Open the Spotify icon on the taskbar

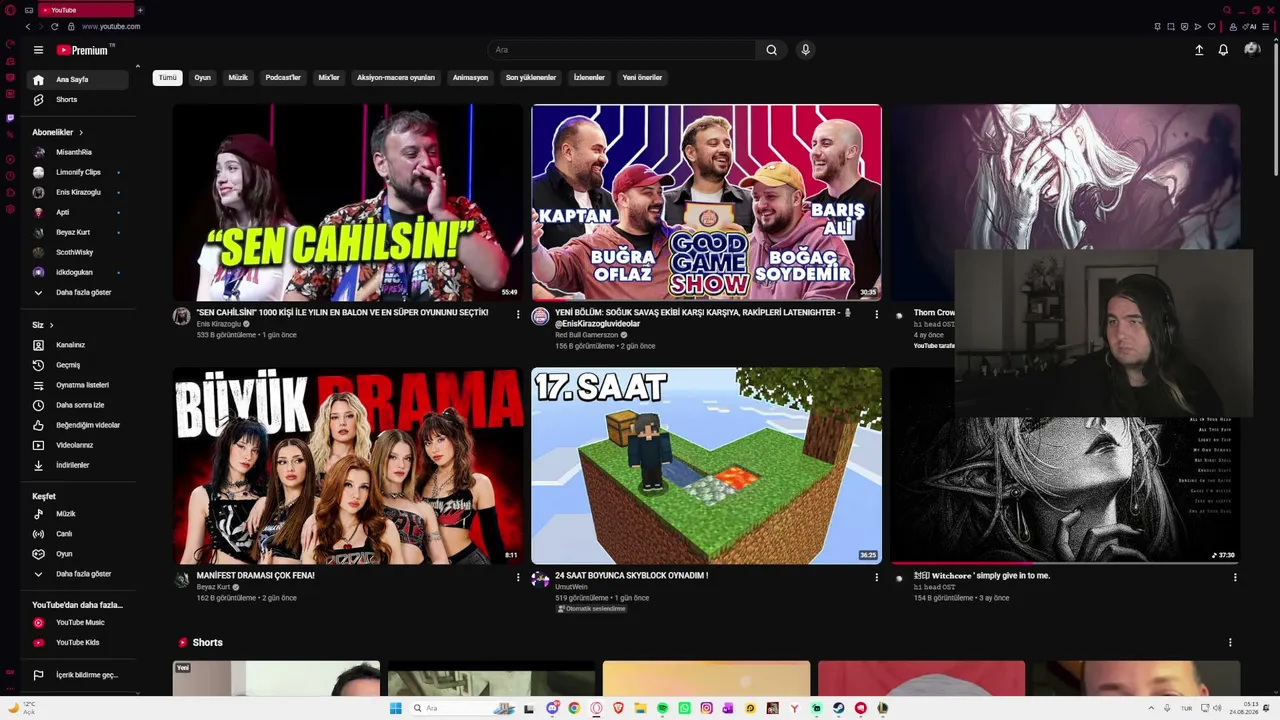coord(662,708)
